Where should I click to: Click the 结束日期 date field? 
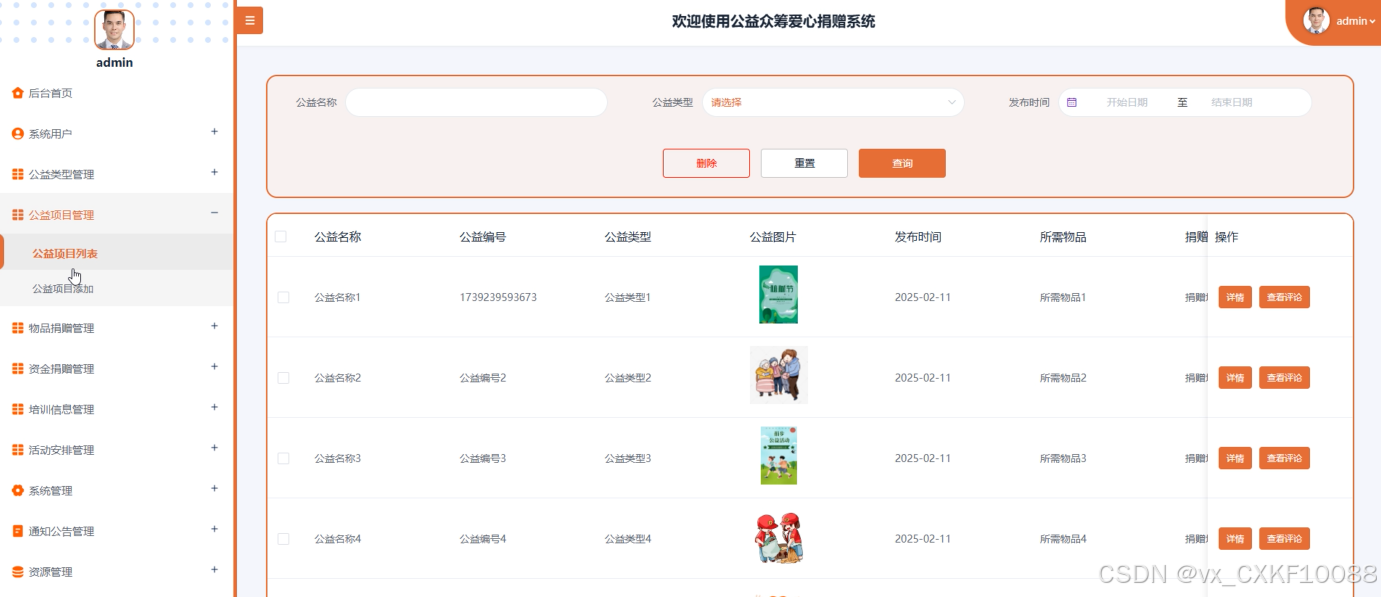coord(1231,102)
